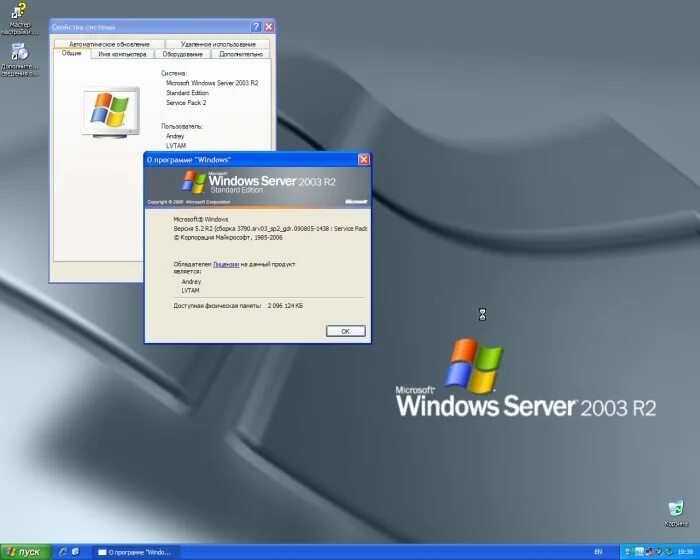Click the help question mark in Свойства системы
This screenshot has width=700, height=560.
click(x=255, y=27)
